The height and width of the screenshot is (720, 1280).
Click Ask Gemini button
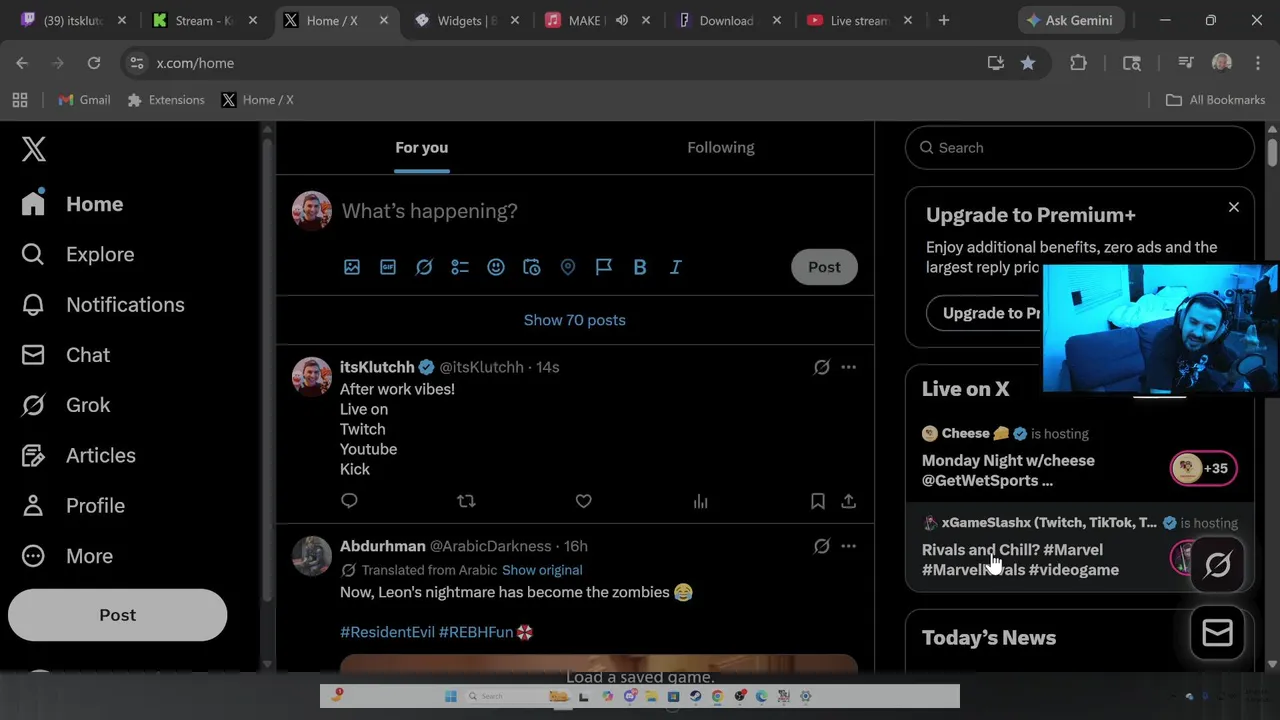1070,20
